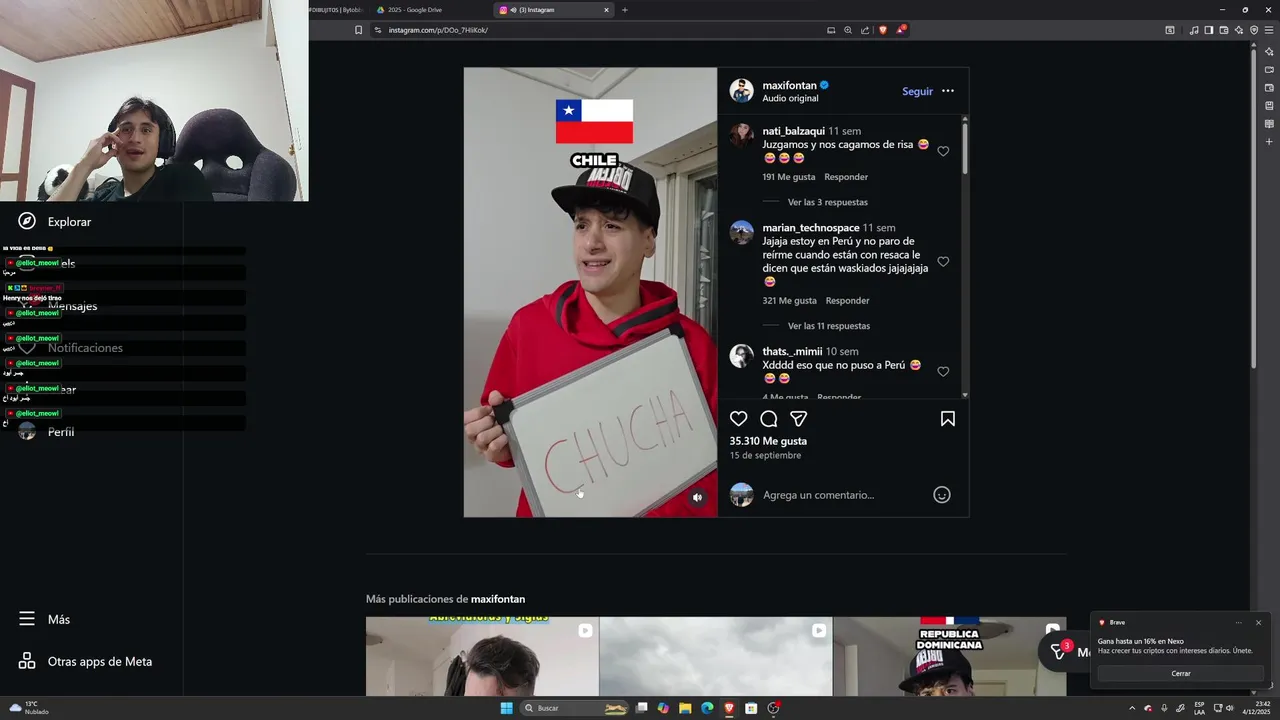Switch to the Instagram browser tab
1280x720 pixels.
pos(554,10)
